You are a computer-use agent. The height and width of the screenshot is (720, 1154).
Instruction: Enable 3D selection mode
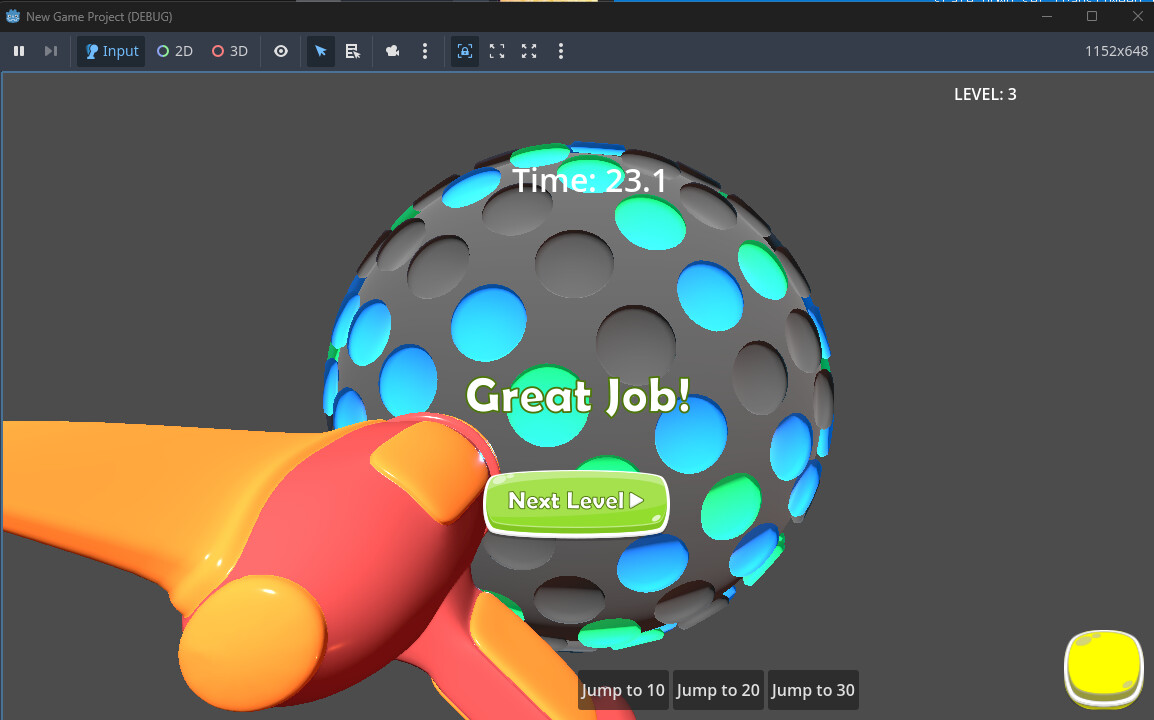pos(230,51)
